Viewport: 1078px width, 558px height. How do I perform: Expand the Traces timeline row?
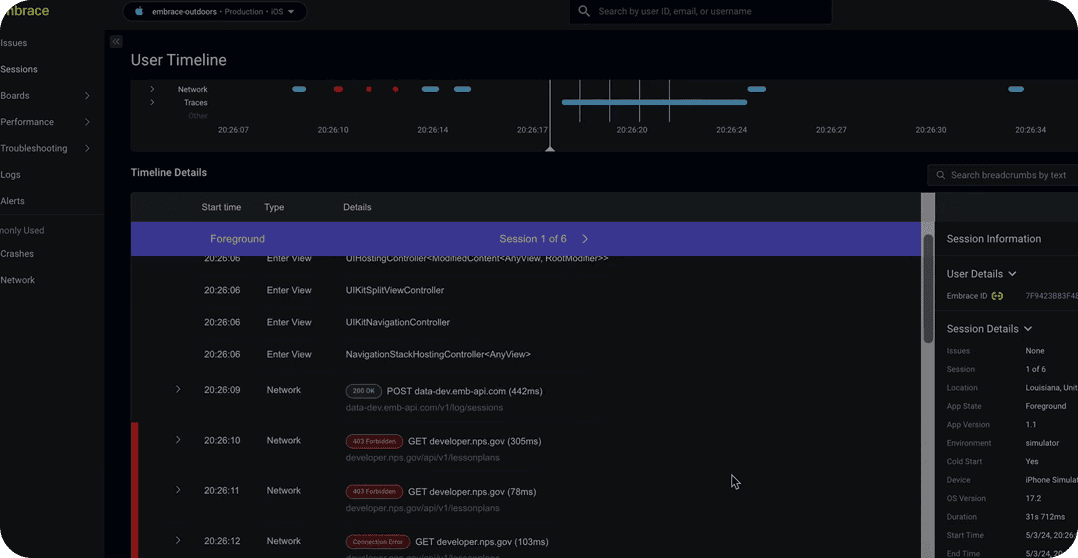pyautogui.click(x=152, y=102)
